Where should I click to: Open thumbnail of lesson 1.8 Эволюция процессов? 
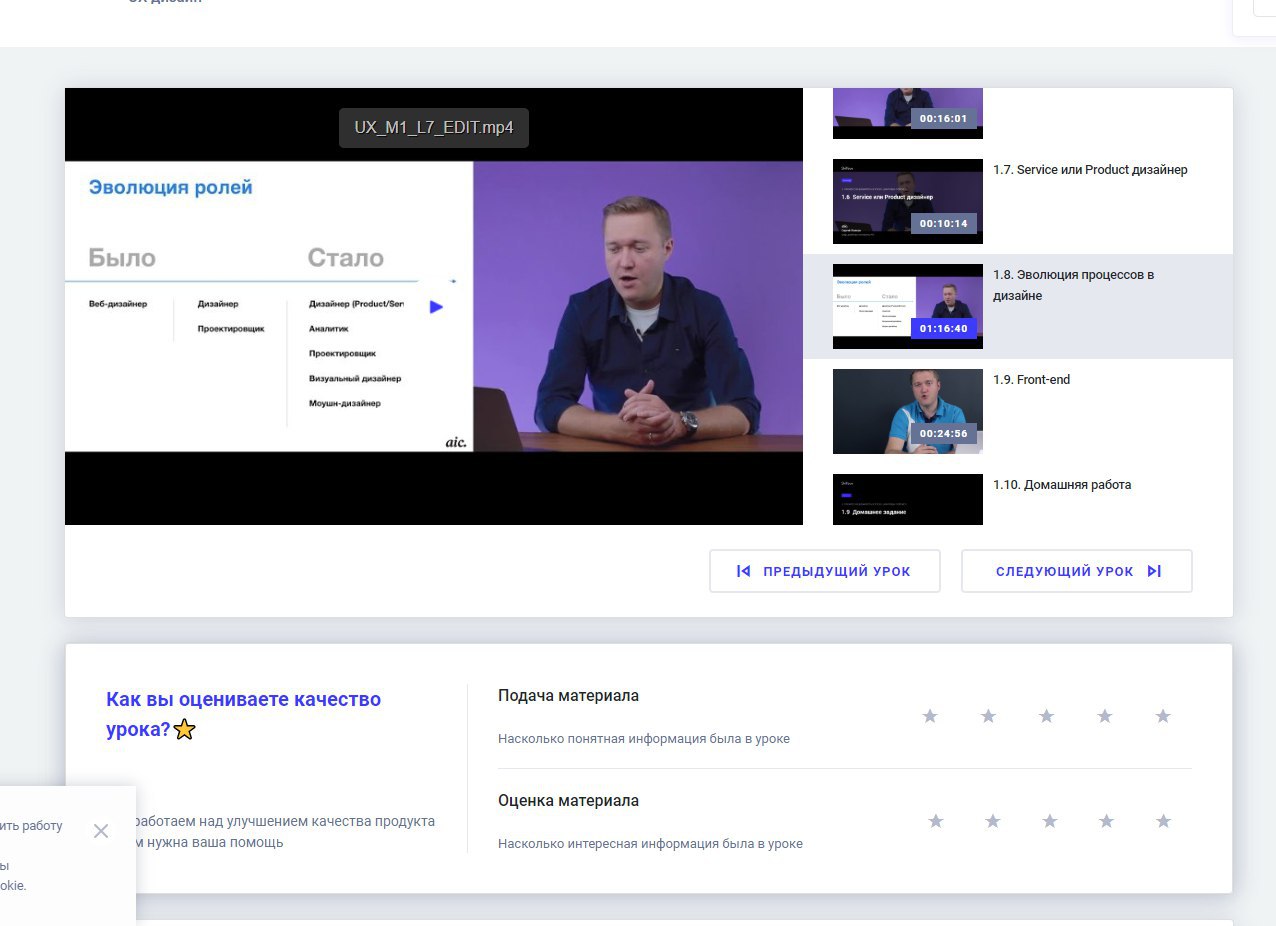click(x=908, y=306)
